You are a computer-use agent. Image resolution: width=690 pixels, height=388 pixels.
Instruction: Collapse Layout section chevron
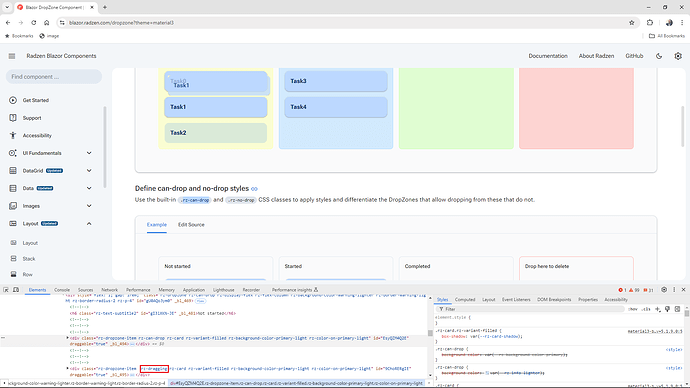click(89, 223)
